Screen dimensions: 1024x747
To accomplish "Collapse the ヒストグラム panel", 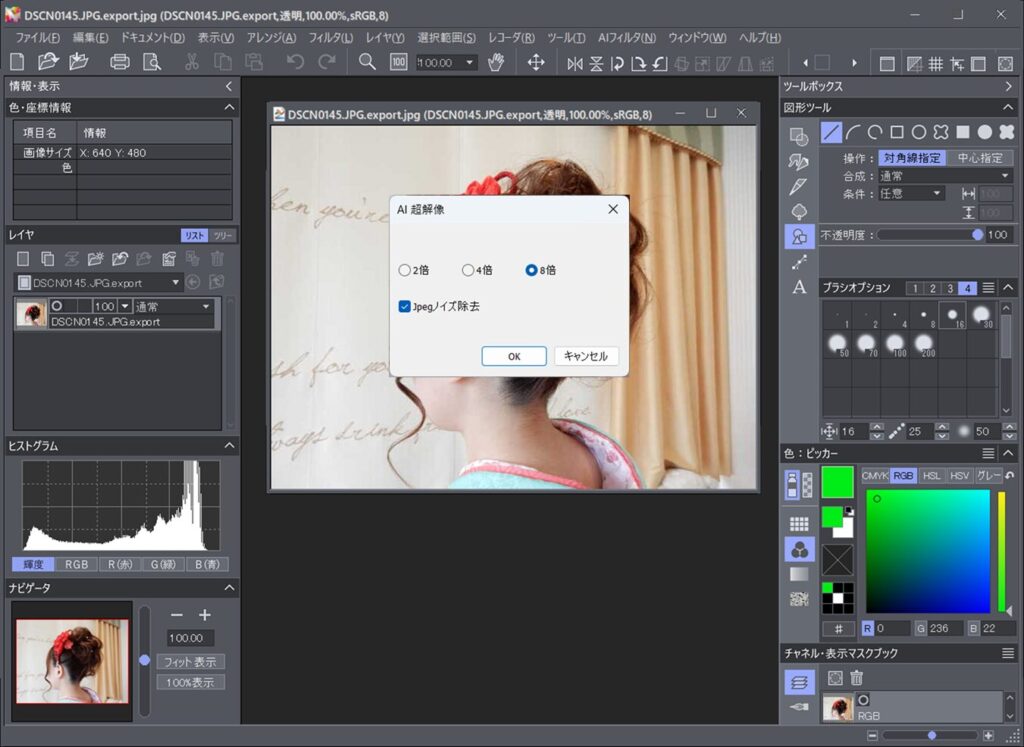I will (229, 446).
